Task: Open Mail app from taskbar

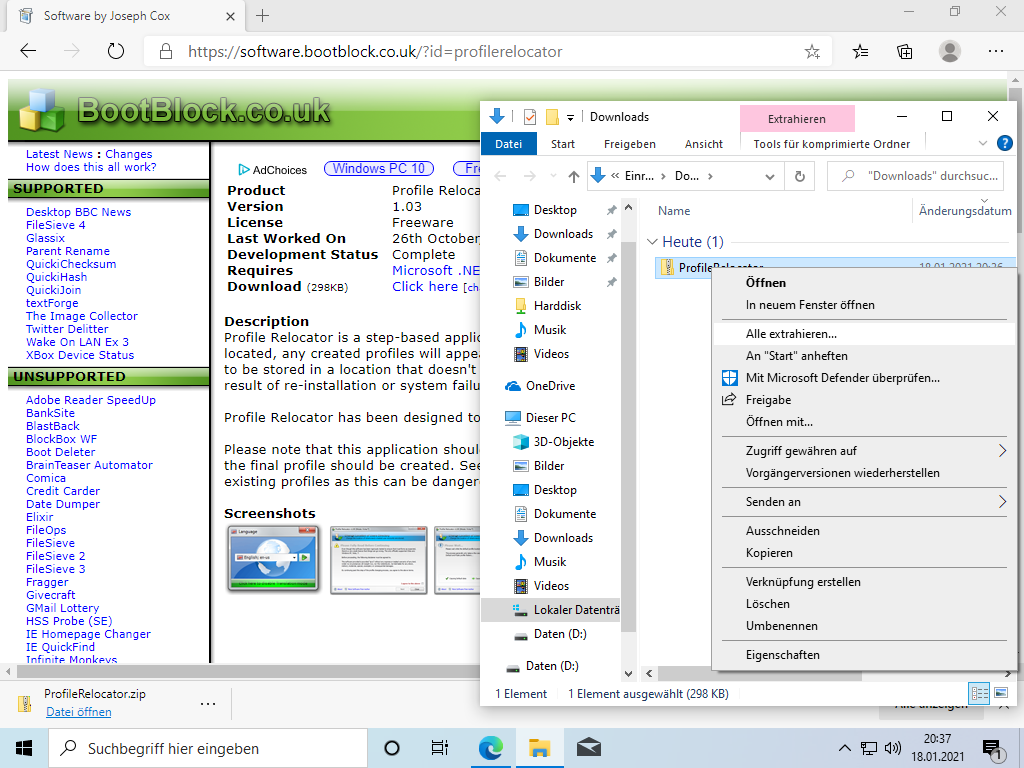Action: point(588,748)
